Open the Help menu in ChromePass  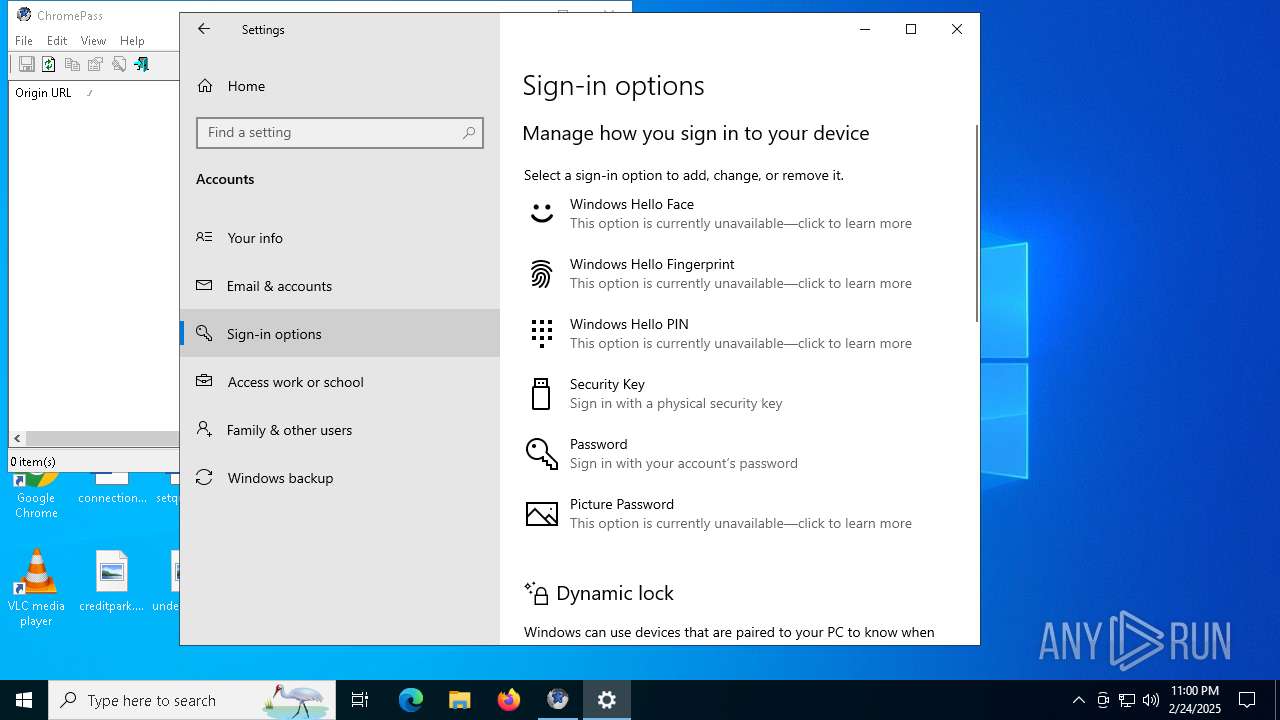[x=132, y=41]
